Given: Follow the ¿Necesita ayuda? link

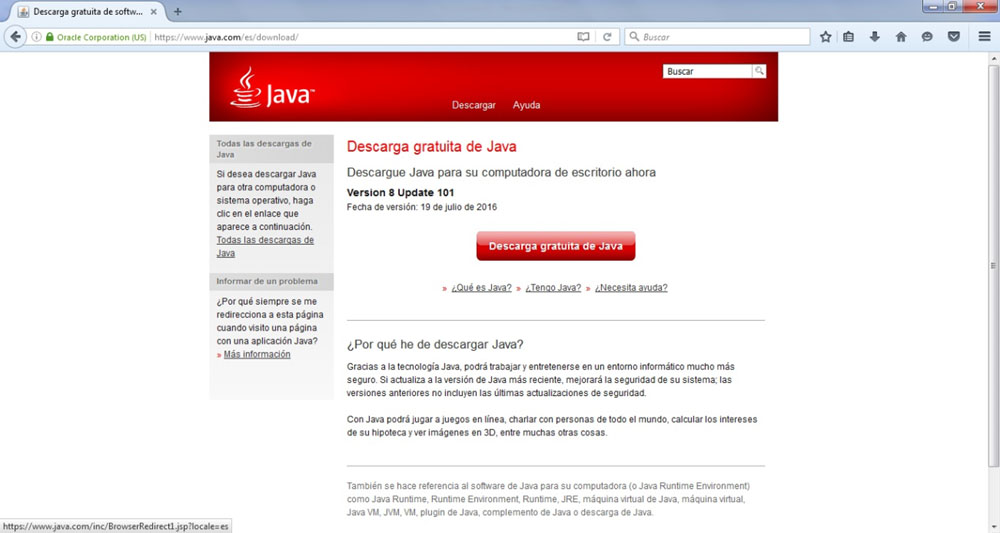Looking at the screenshot, I should coord(631,288).
